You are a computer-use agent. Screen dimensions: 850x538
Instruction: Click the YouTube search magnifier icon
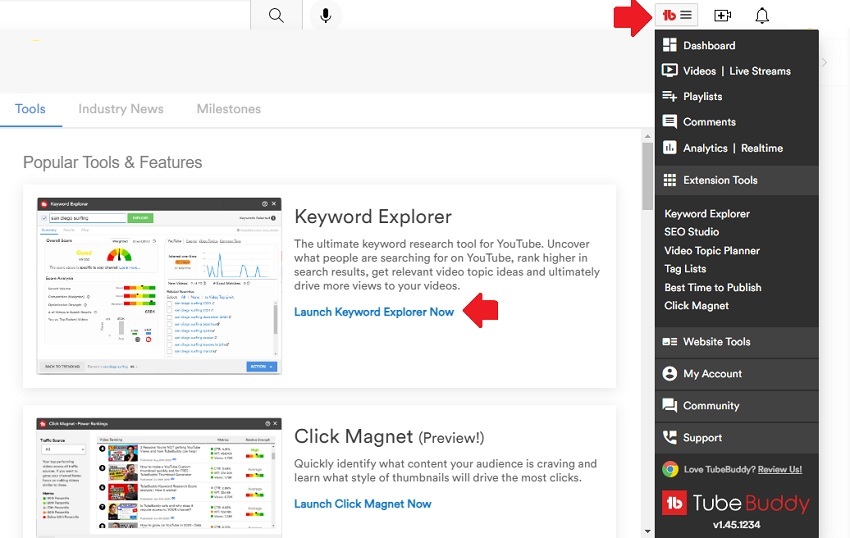pyautogui.click(x=276, y=15)
